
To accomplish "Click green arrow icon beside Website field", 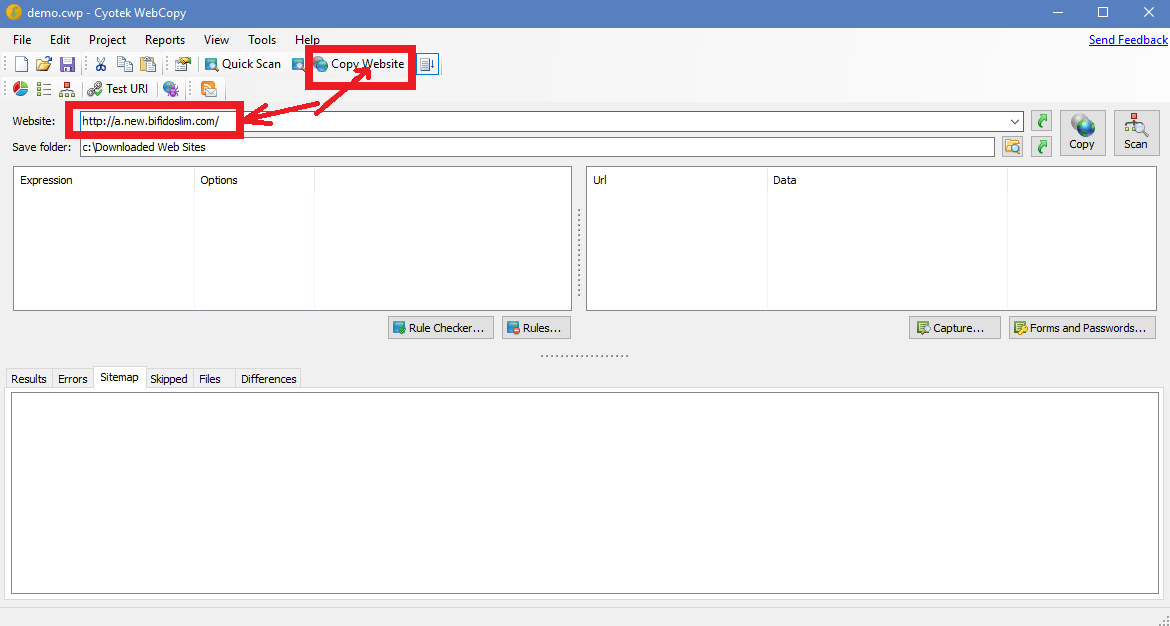I will (x=1041, y=121).
